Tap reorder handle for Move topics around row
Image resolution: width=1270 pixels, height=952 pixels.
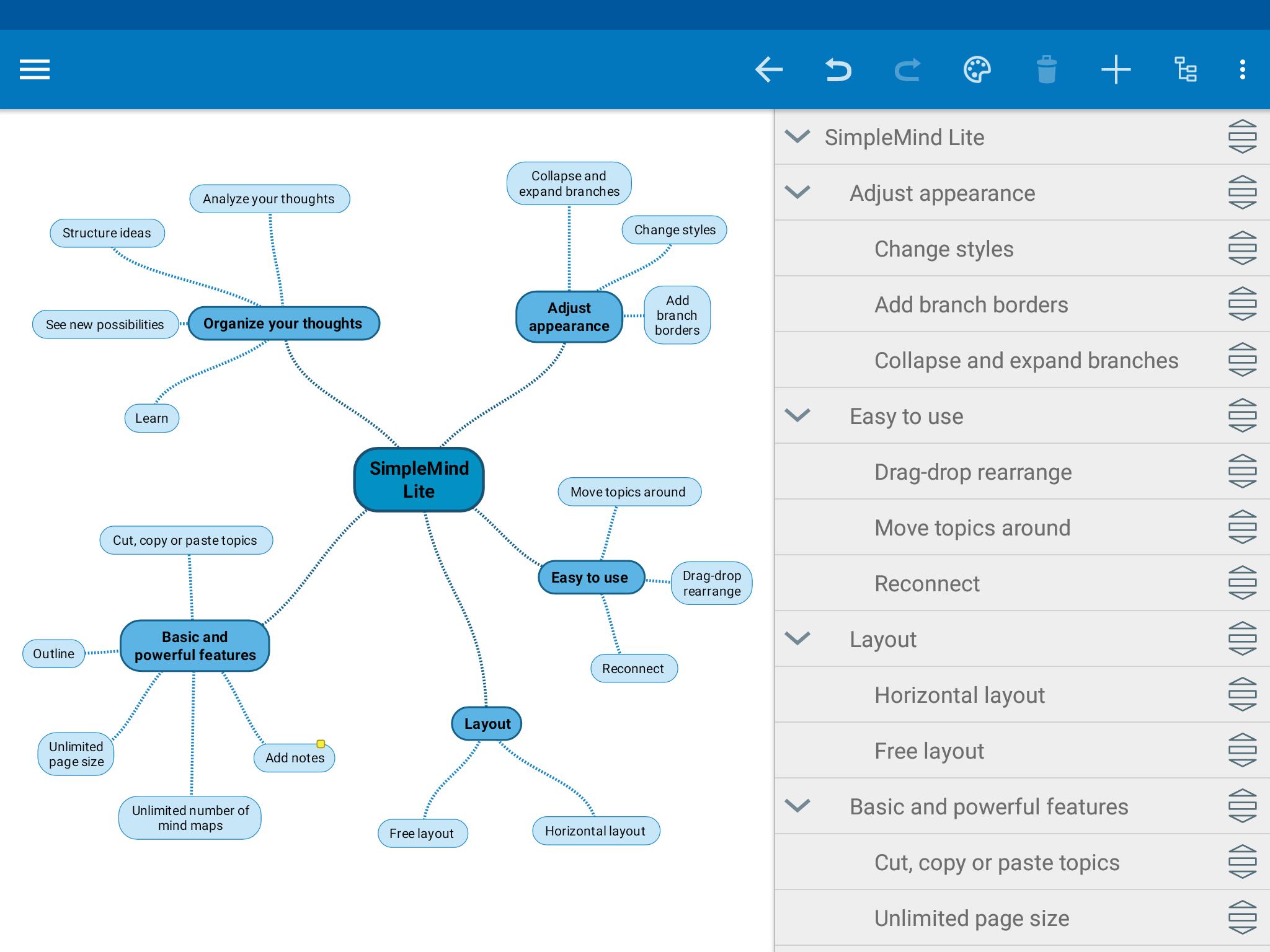point(1242,527)
